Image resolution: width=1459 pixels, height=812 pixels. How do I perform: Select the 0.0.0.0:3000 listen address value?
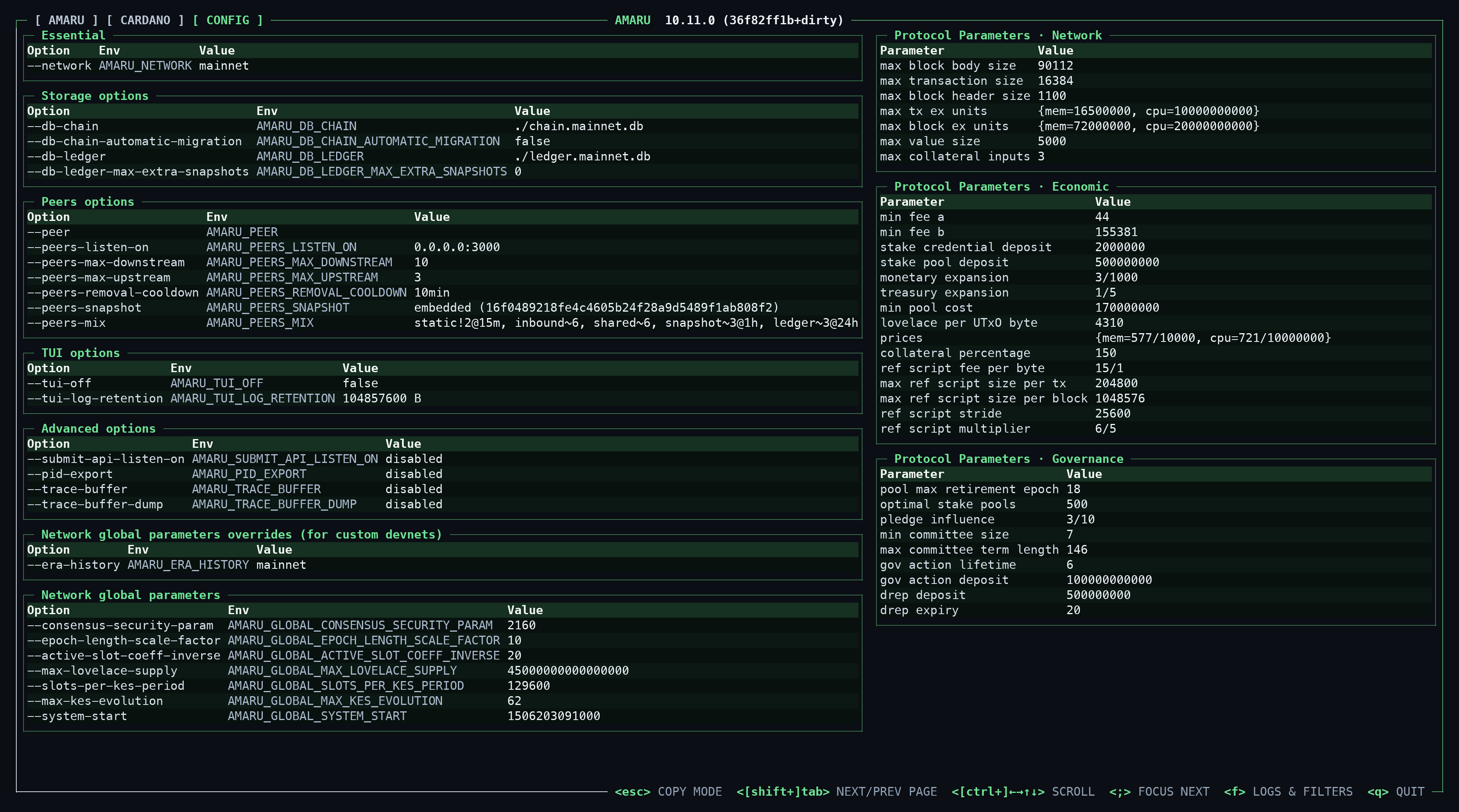[x=457, y=247]
